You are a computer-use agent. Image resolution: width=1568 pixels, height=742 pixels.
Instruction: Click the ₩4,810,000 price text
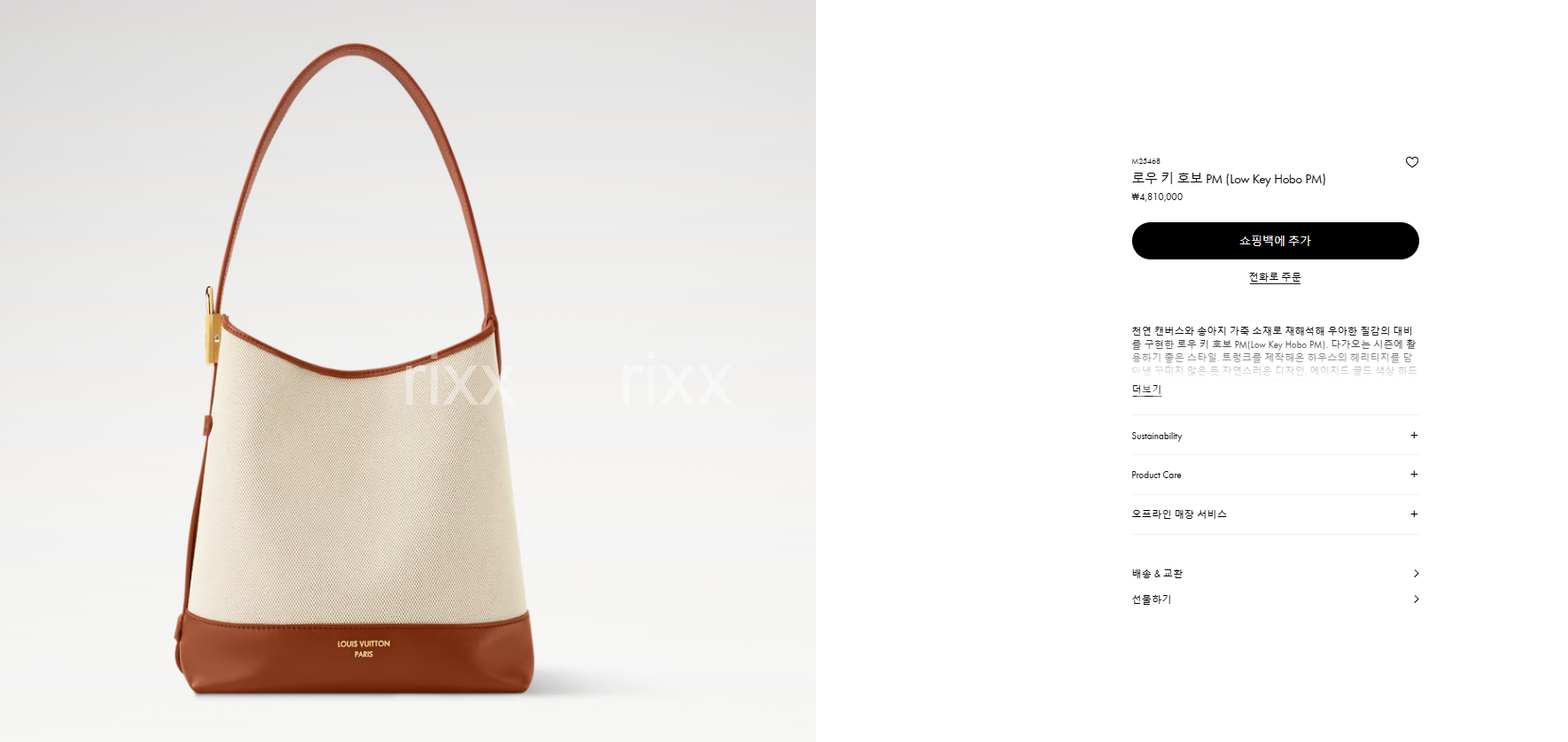tap(1157, 197)
